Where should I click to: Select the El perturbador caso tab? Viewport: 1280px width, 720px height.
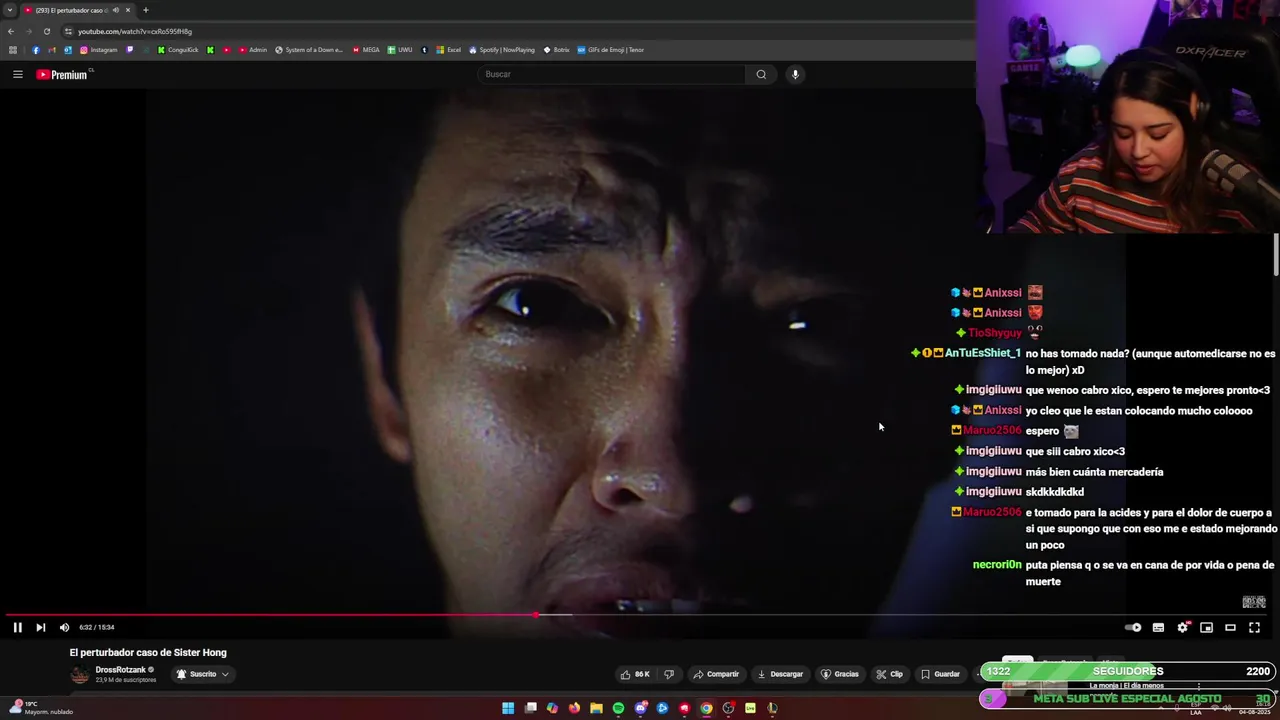70,10
